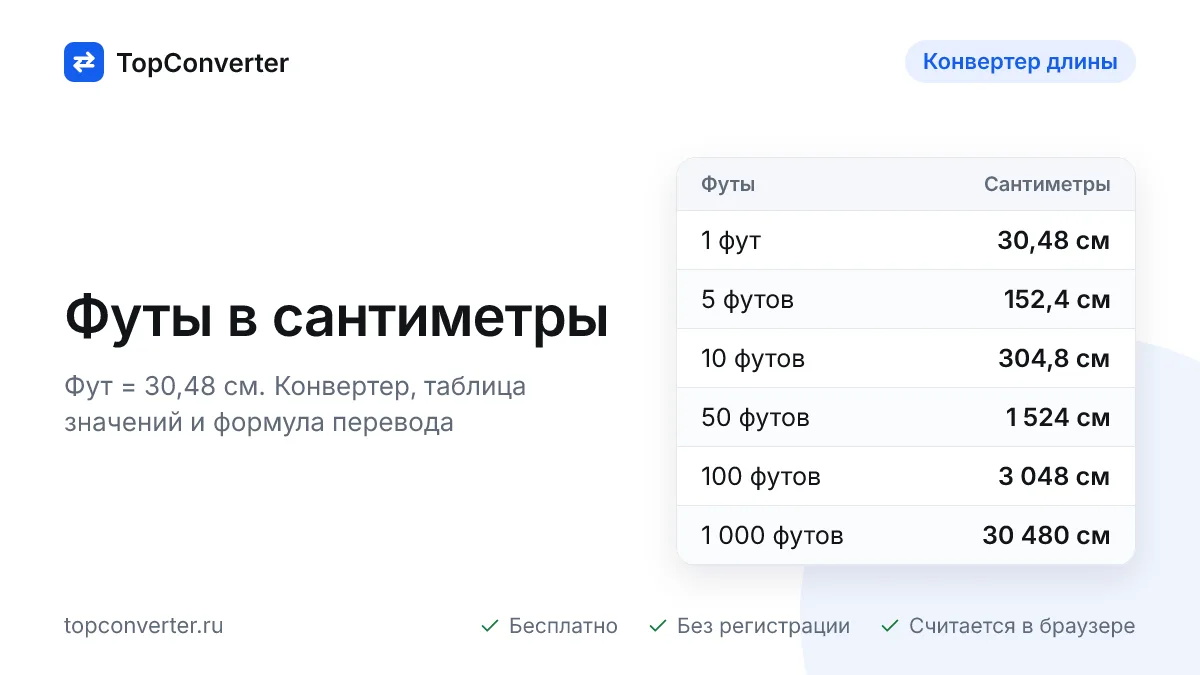Click the checkmark icon beside Бесплатно

[490, 626]
